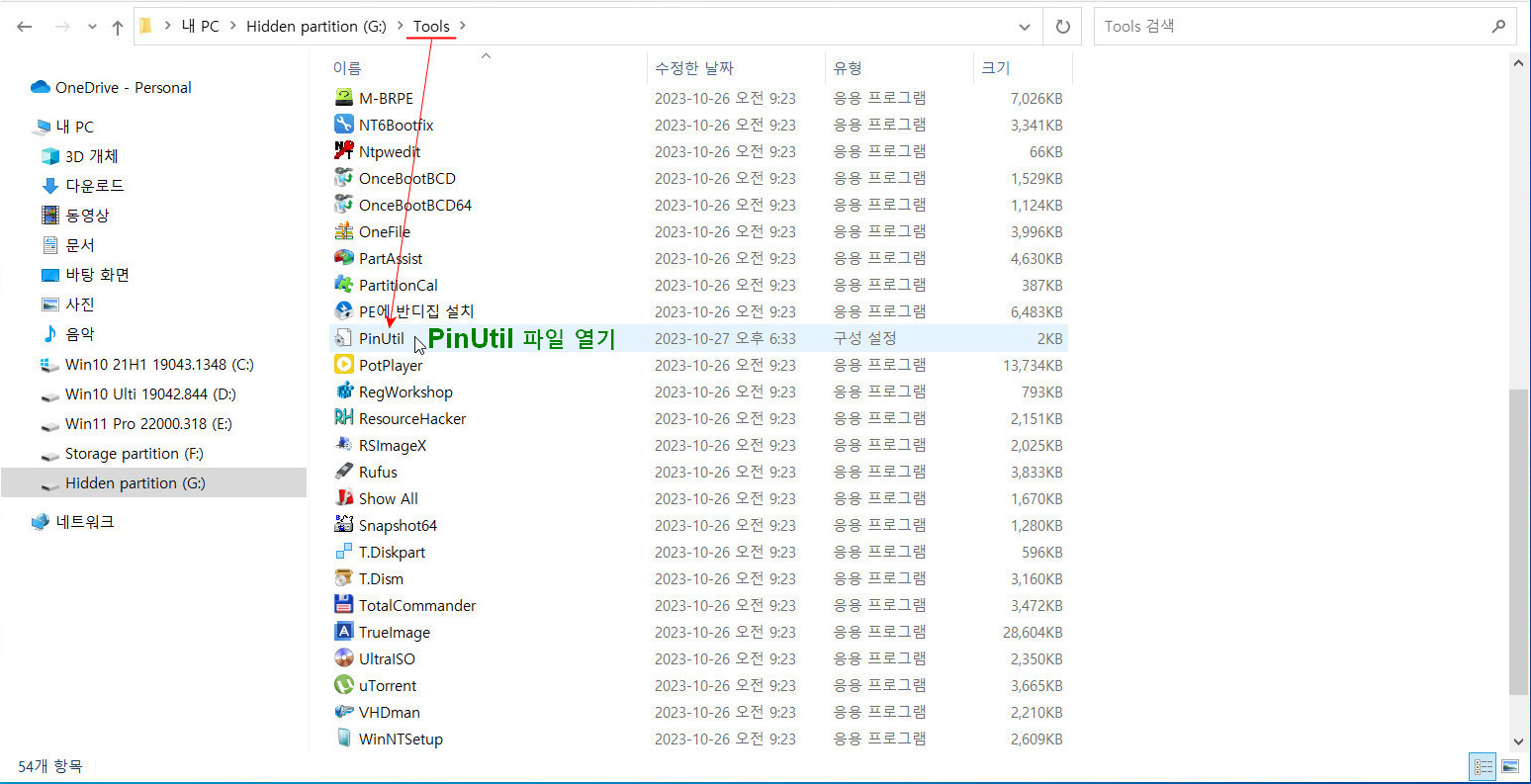Image resolution: width=1531 pixels, height=784 pixels.
Task: Click the ResourceHacker RH icon
Action: (343, 418)
